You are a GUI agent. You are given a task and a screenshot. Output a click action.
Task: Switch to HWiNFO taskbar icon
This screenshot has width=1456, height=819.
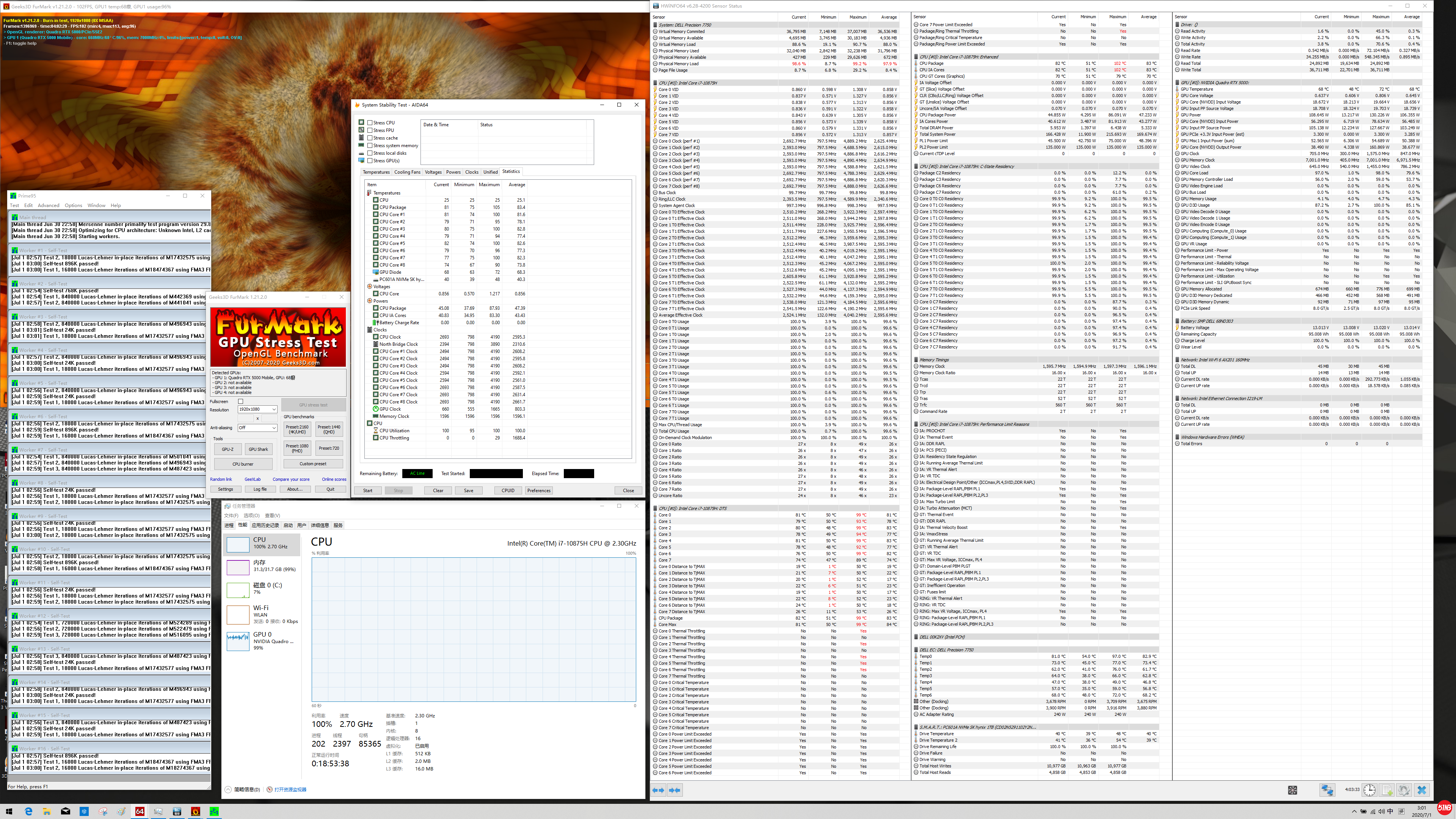[x=177, y=812]
